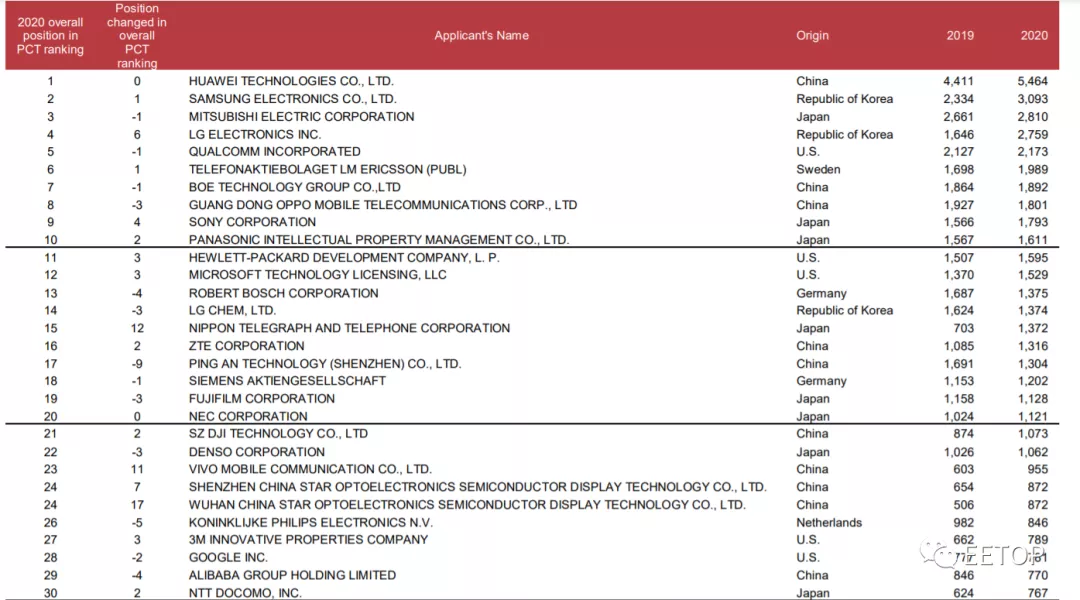The height and width of the screenshot is (600, 1080).
Task: Click the "LG ELECTRONICS INC." applicant name
Action: (x=255, y=134)
